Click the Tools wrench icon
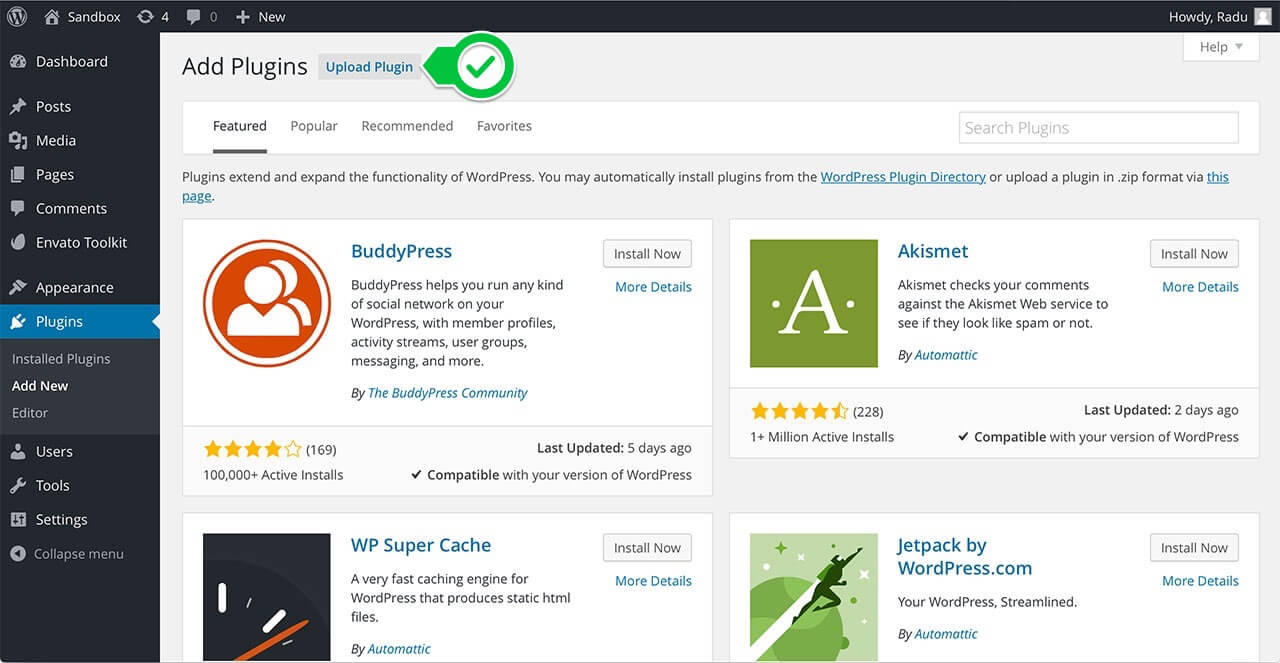 18,485
